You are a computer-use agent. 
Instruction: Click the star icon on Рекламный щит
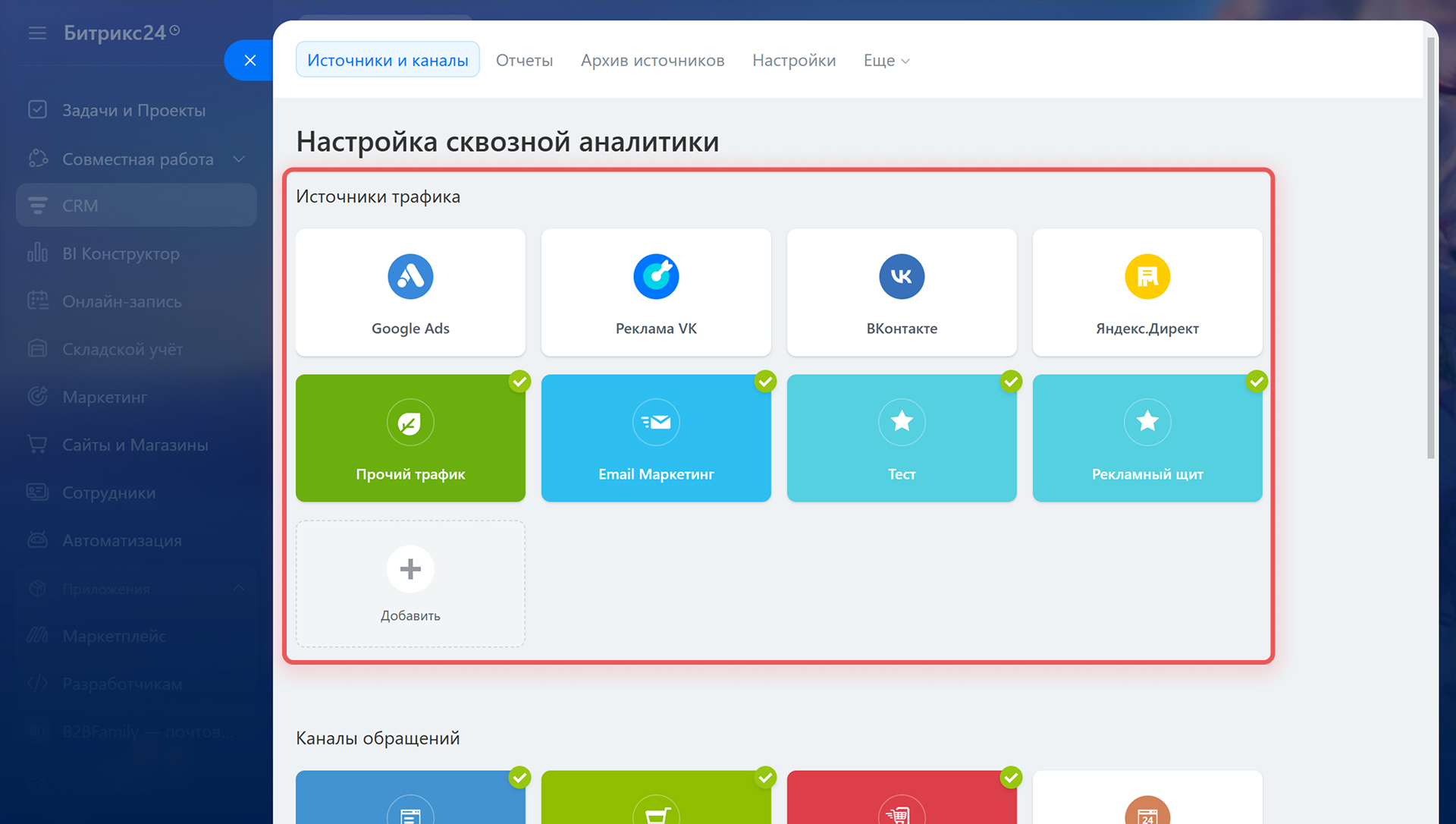pos(1147,421)
